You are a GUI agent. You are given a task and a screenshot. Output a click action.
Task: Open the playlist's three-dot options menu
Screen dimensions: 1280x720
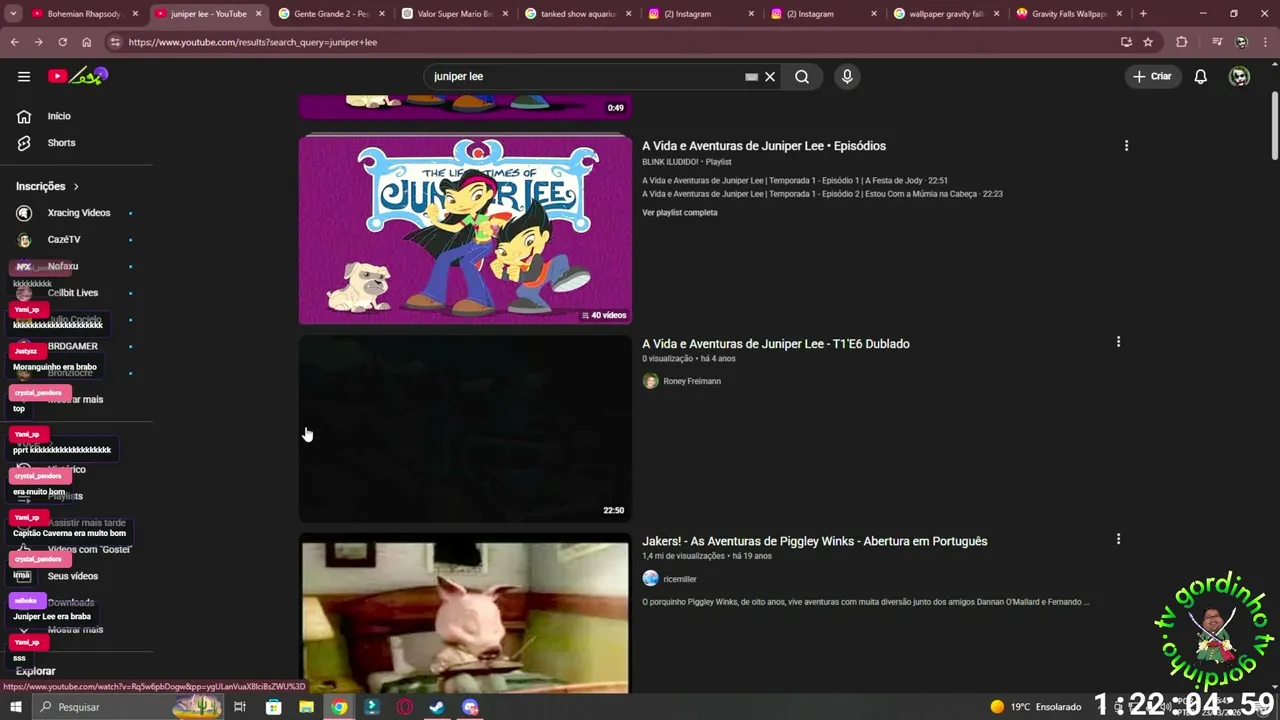[x=1126, y=146]
